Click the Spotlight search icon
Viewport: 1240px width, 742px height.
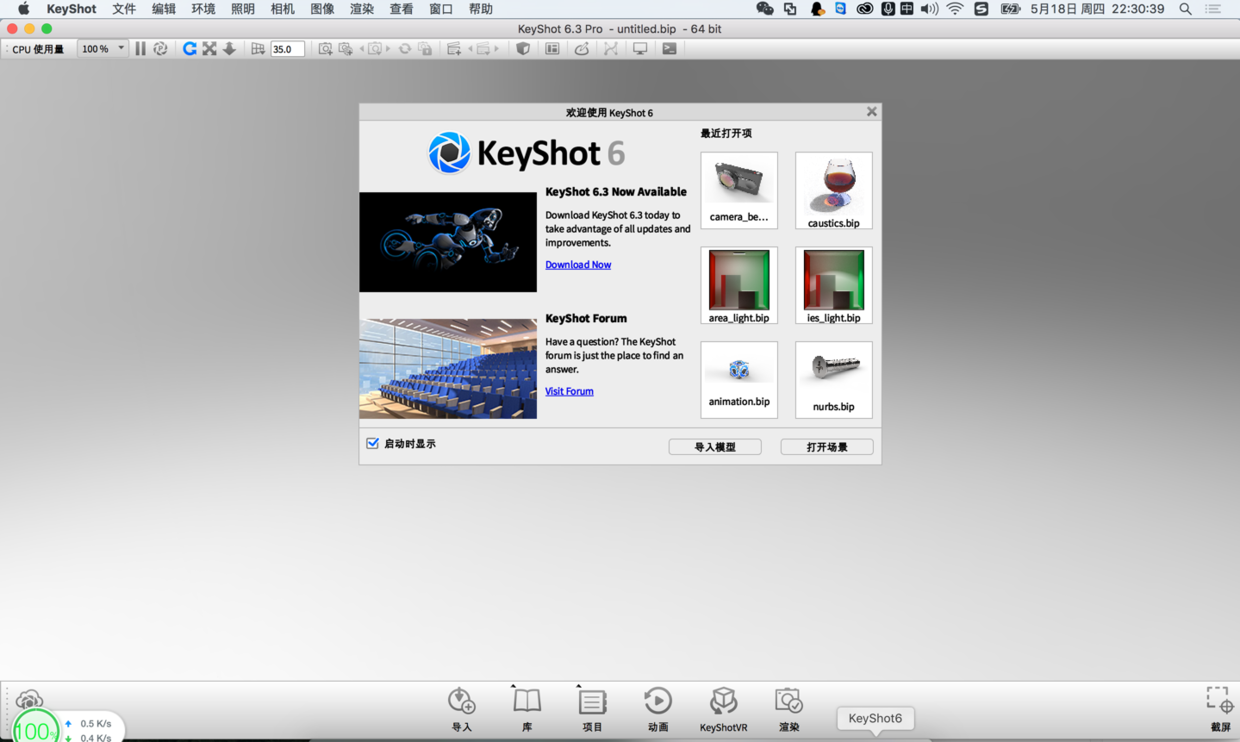(1185, 9)
